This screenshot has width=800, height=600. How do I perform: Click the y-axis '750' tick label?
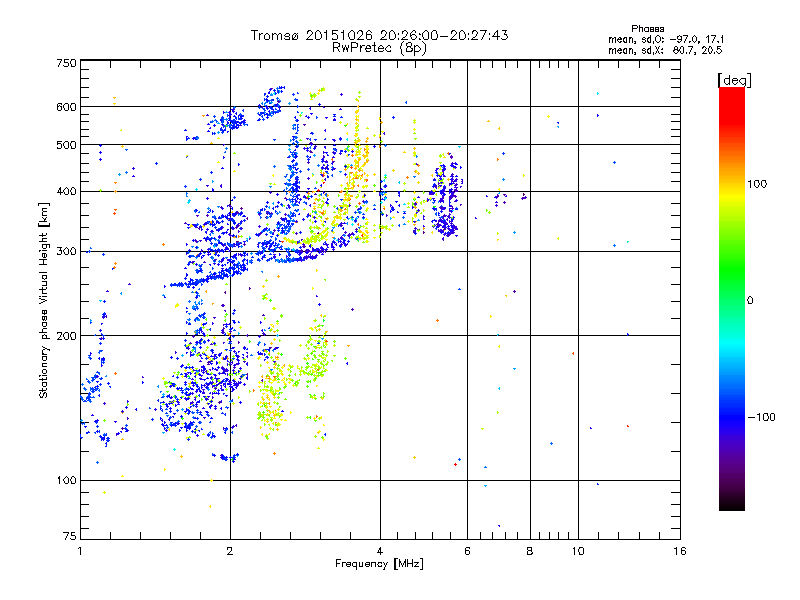(66, 63)
